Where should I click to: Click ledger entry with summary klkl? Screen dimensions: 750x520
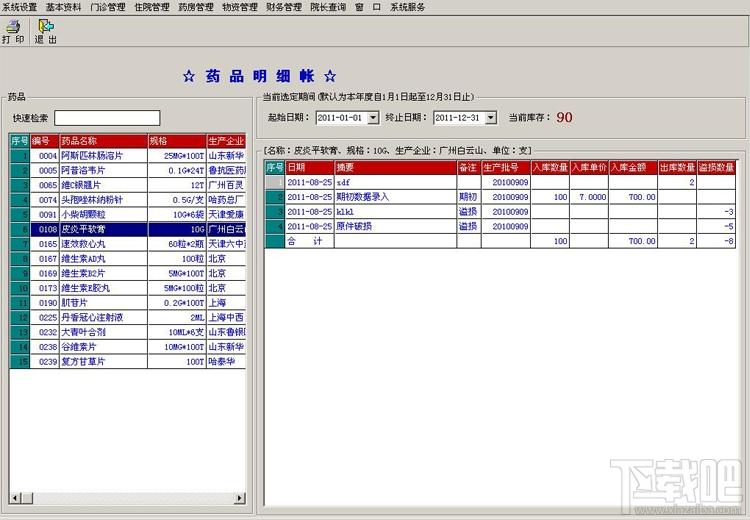500,211
